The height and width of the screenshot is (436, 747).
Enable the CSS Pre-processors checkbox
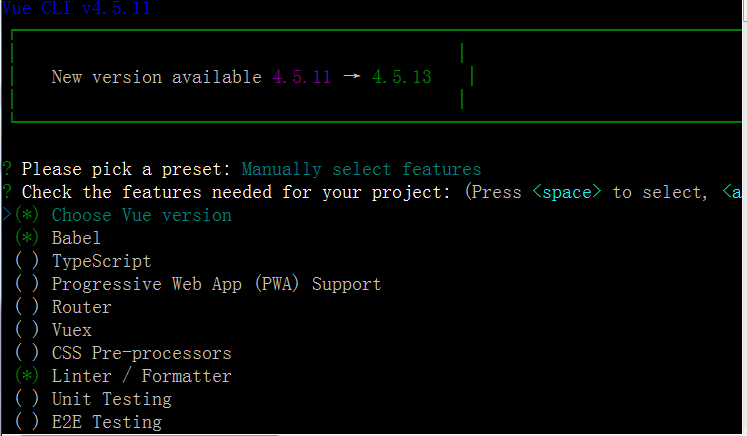tap(27, 353)
